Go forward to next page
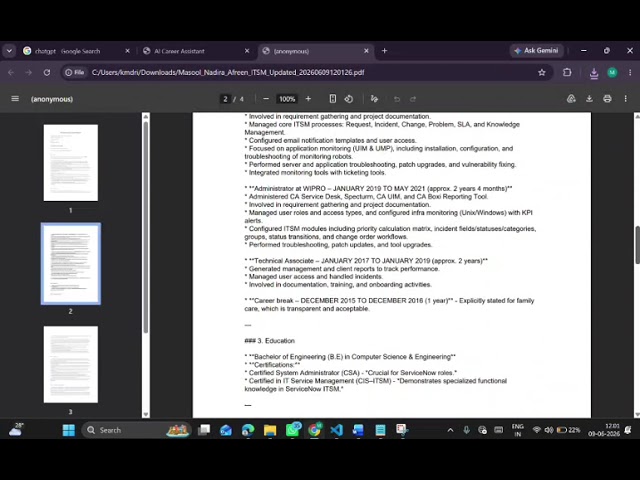Image resolution: width=640 pixels, height=480 pixels. [x=29, y=73]
